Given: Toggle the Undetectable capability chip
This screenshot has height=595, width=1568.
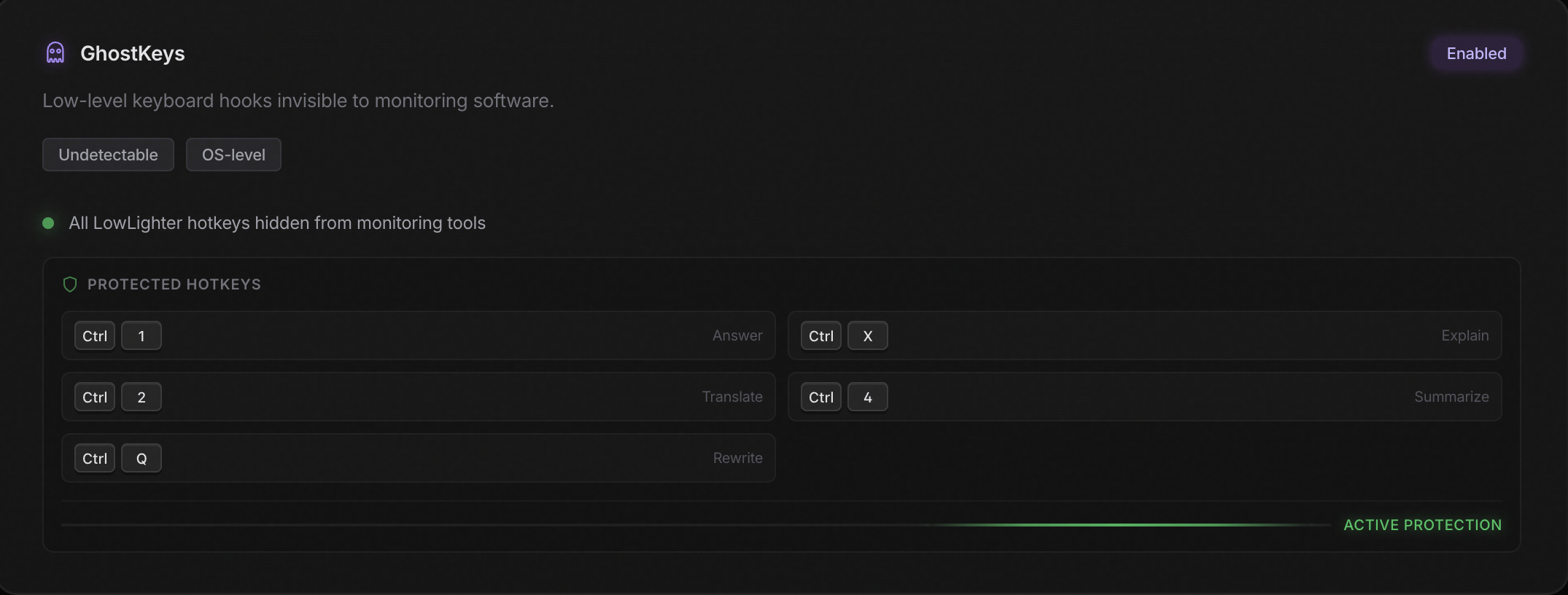Looking at the screenshot, I should point(107,154).
